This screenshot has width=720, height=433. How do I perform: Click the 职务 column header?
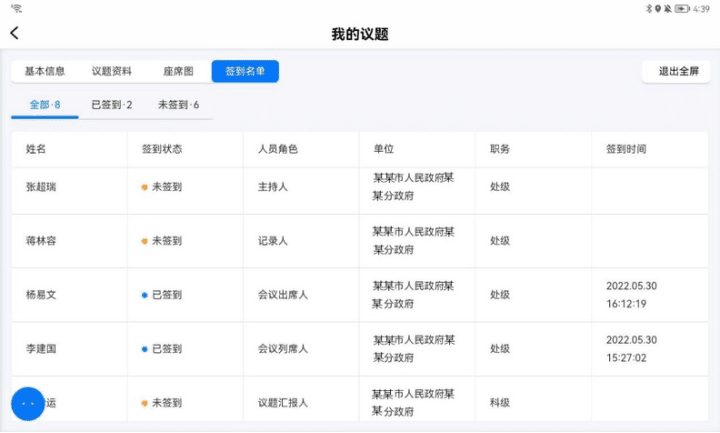click(500, 149)
